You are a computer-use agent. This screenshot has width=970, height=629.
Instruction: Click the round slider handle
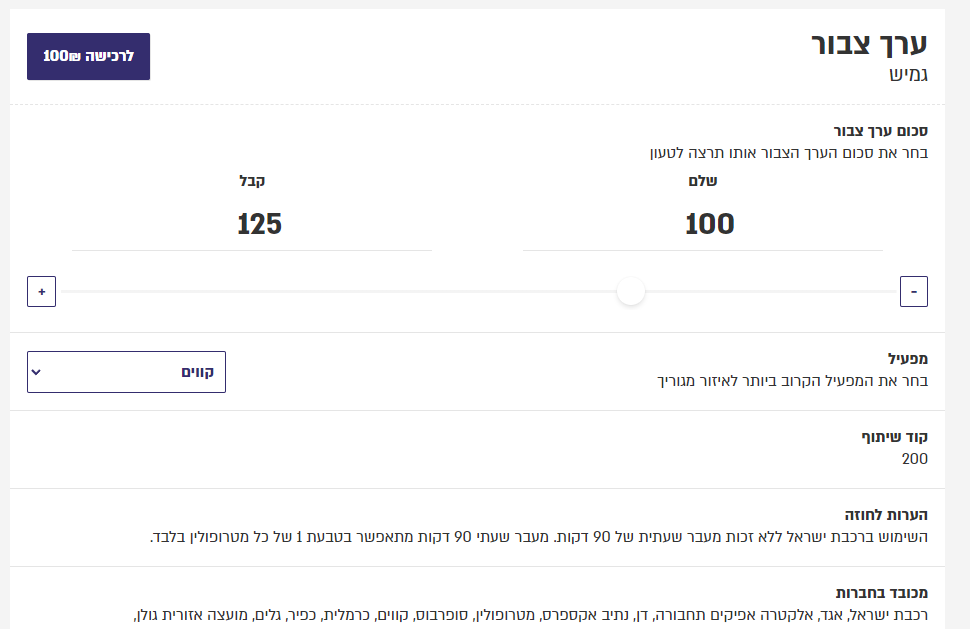631,292
